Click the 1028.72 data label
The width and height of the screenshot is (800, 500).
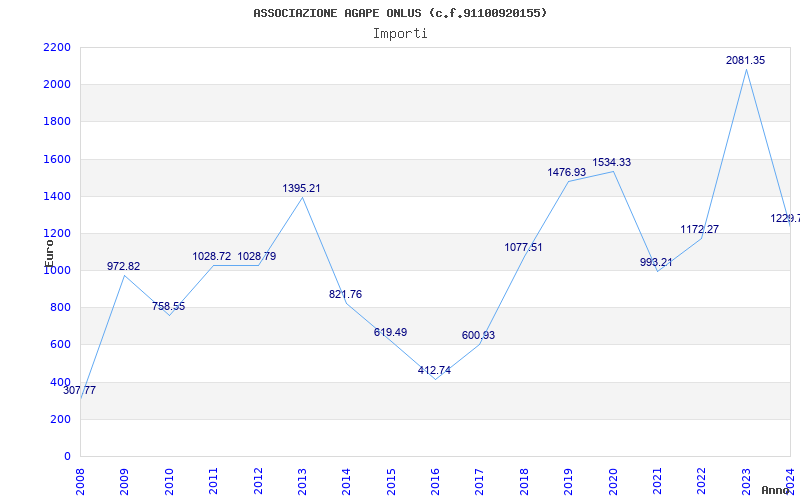(x=212, y=256)
